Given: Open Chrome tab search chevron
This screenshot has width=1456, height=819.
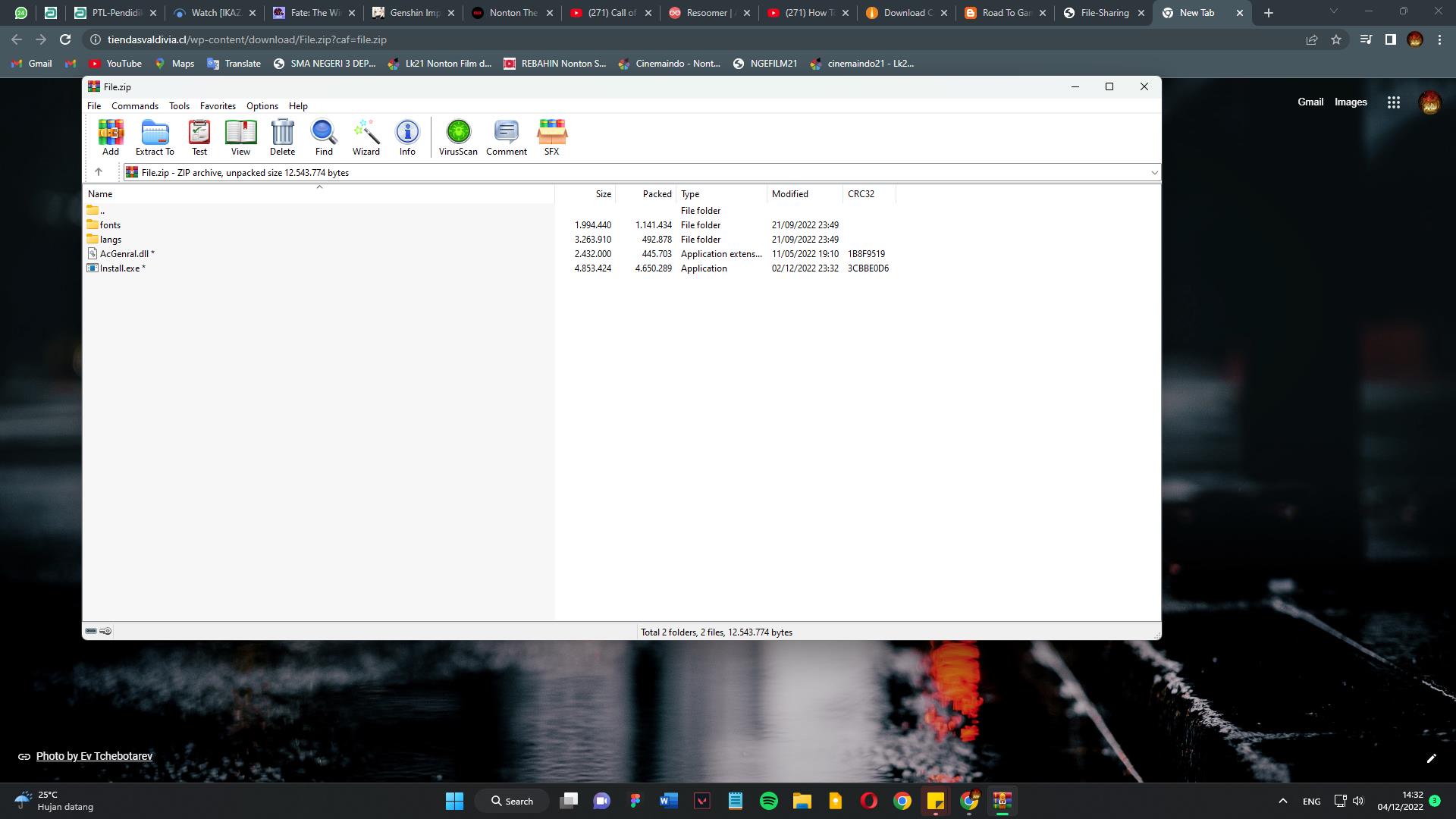Looking at the screenshot, I should [x=1333, y=11].
